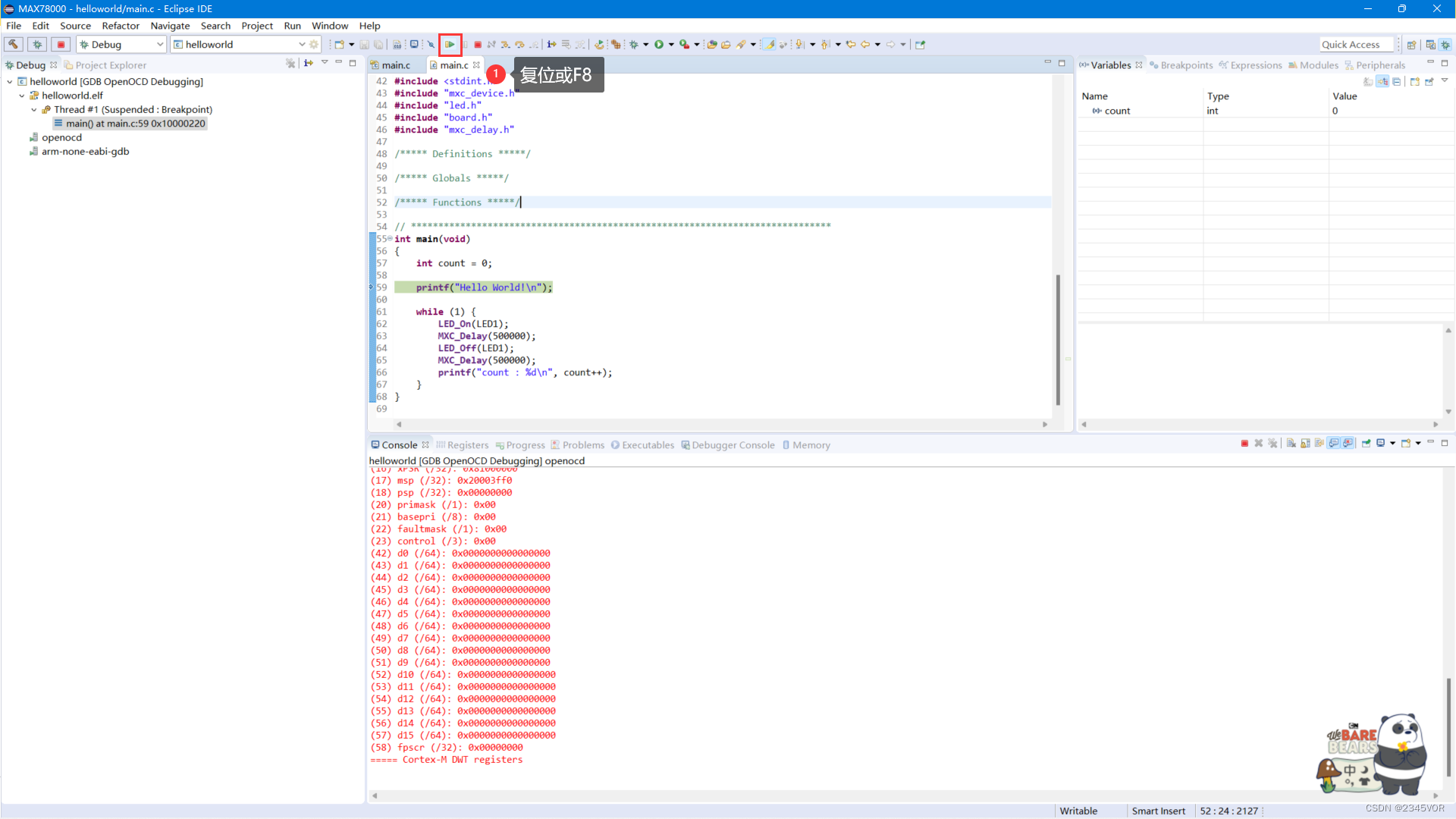Click Clear Console icon
The width and height of the screenshot is (1456, 819).
1291,444
